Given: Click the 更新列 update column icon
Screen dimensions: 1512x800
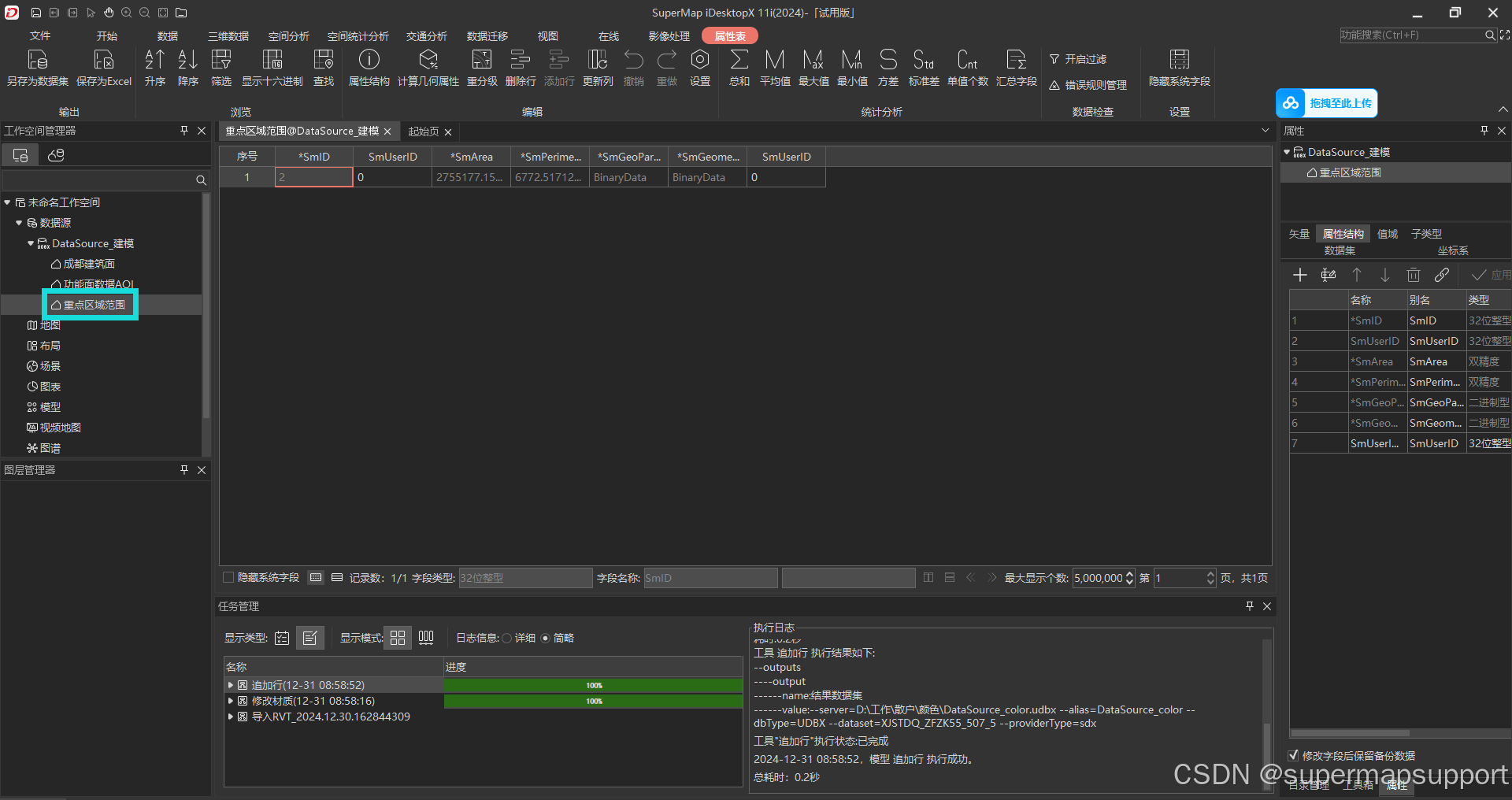Looking at the screenshot, I should point(598,60).
